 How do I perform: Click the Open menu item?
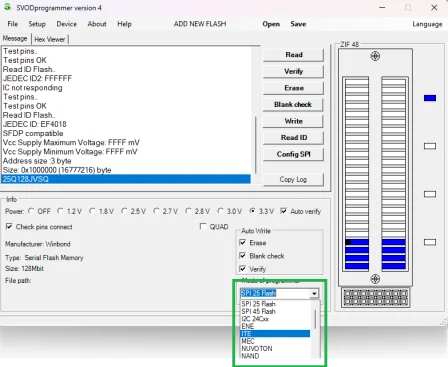coord(271,24)
